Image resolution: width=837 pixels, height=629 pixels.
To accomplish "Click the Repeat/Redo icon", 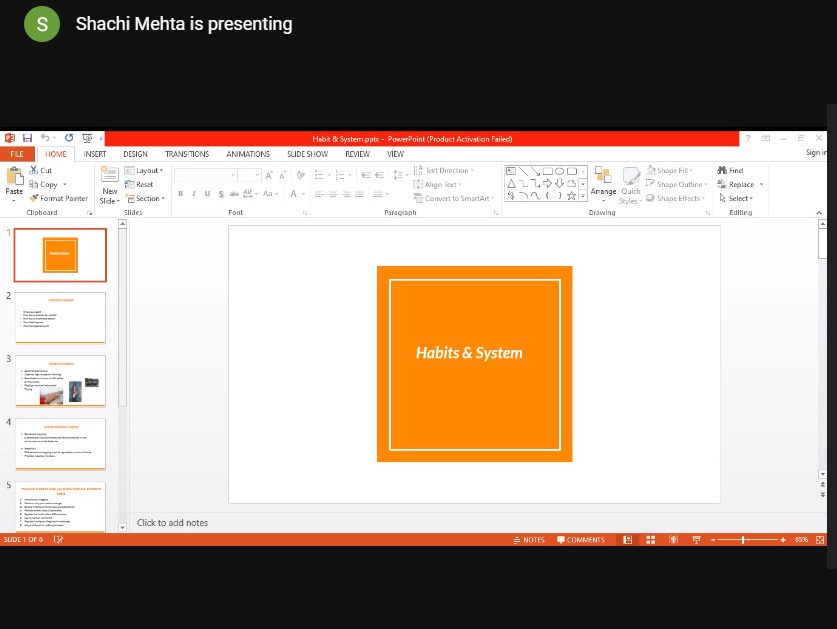I will click(69, 138).
